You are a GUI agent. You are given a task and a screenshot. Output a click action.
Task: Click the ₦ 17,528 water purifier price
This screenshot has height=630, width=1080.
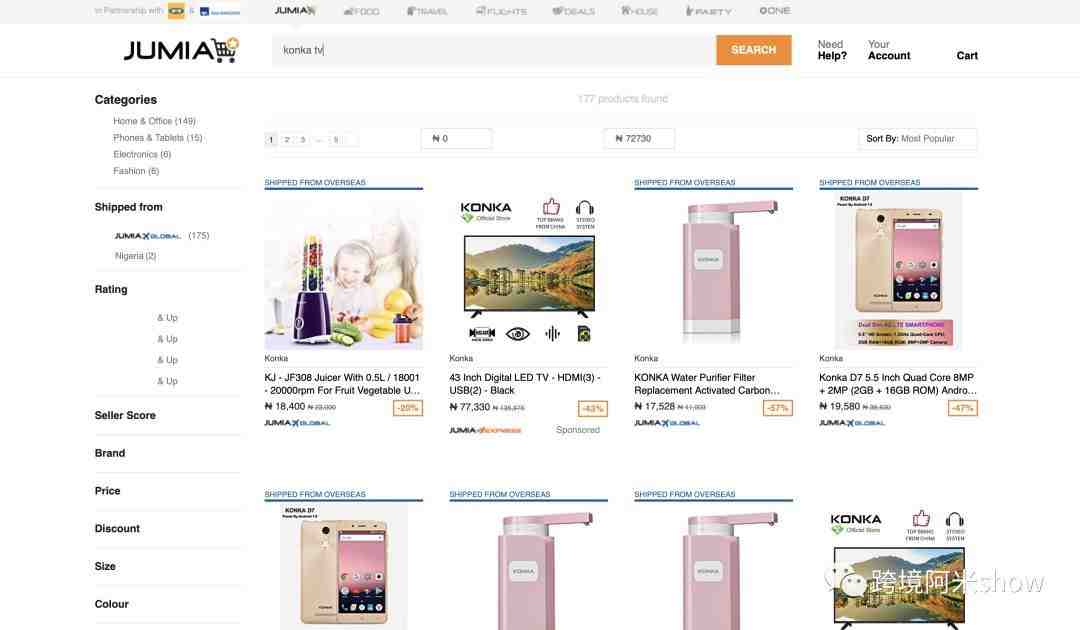(x=655, y=406)
